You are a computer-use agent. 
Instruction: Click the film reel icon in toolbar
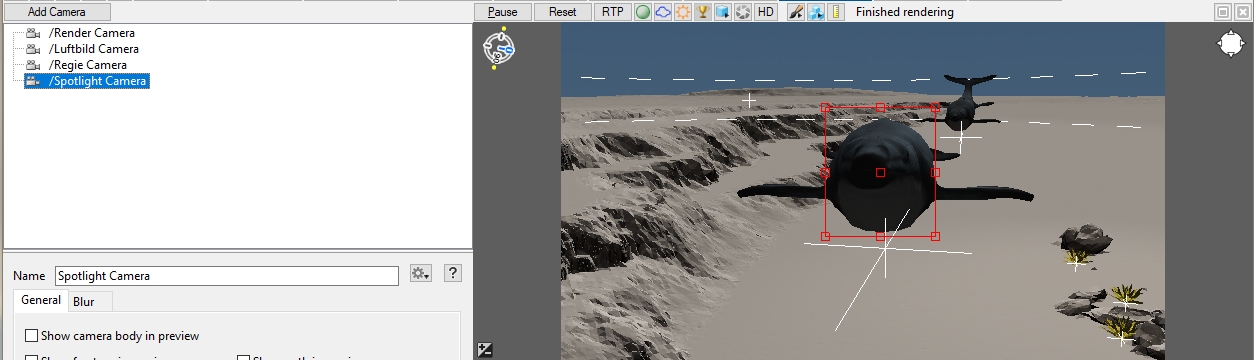pos(742,12)
